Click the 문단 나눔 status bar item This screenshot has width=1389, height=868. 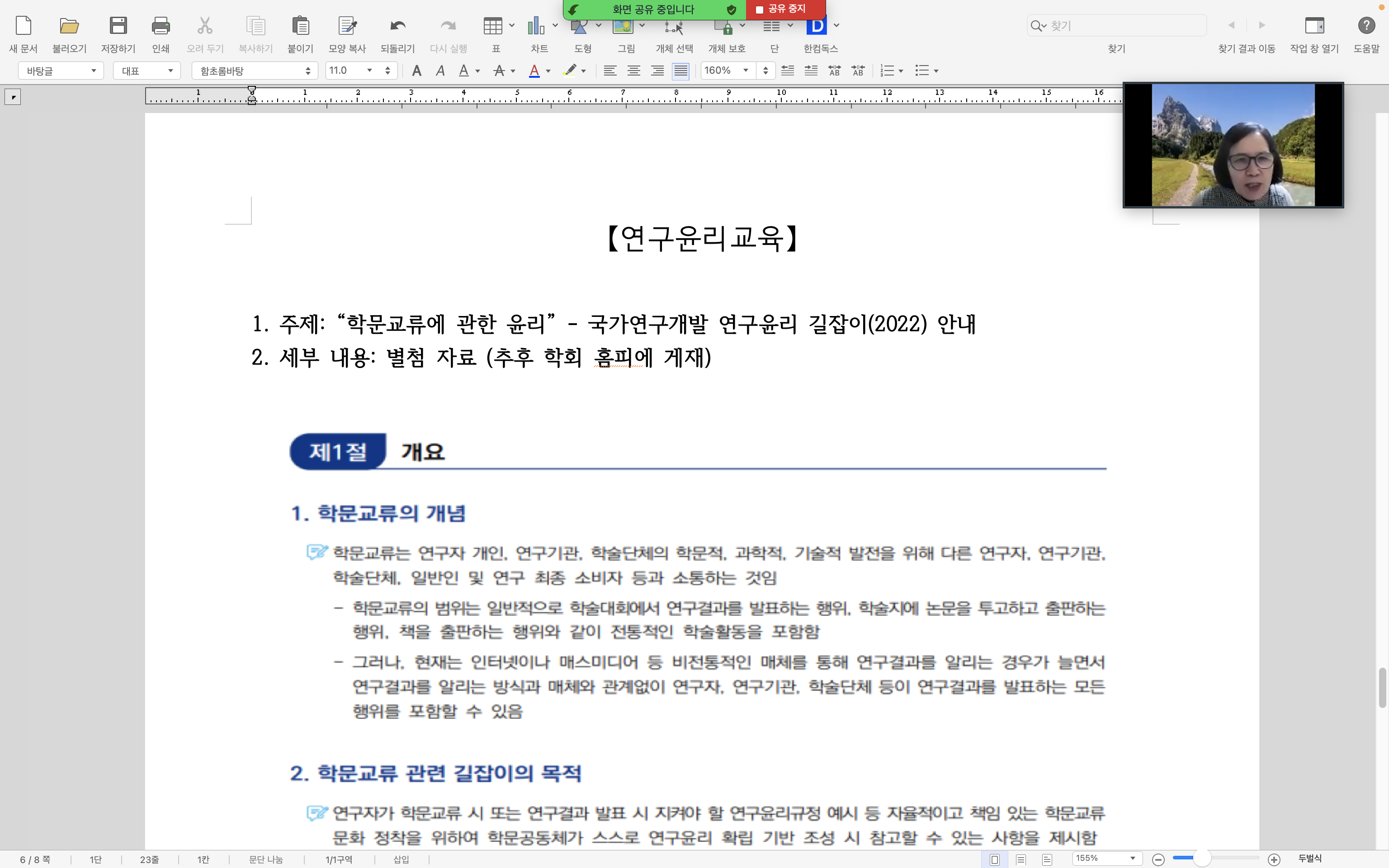coord(266,859)
